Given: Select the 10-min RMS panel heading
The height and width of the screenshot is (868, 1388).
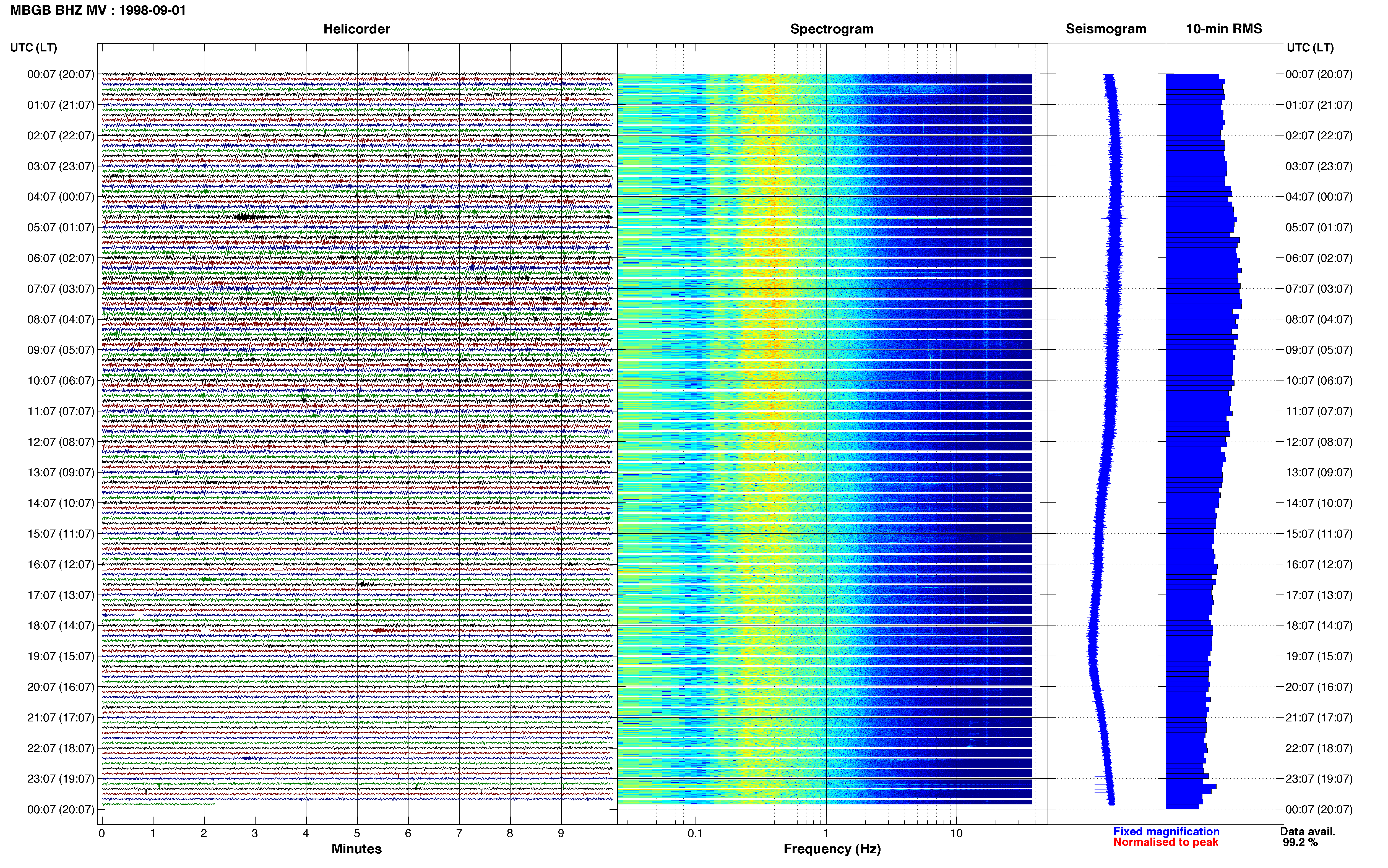Looking at the screenshot, I should (1224, 29).
